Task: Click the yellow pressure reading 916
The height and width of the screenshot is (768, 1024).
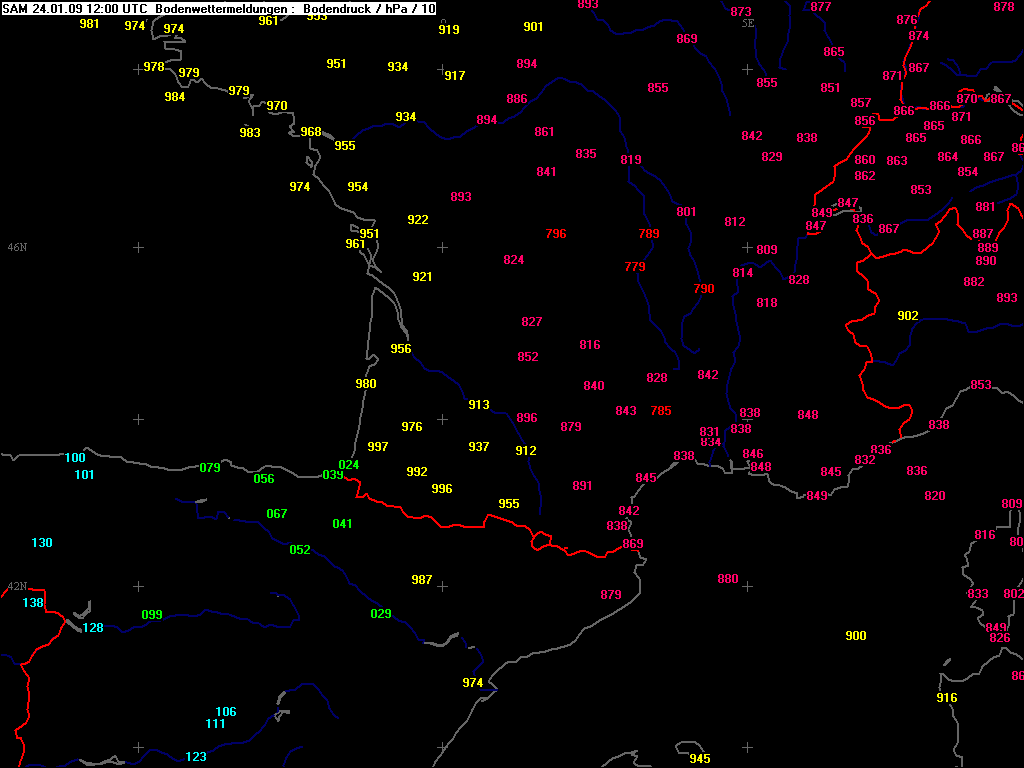Action: pos(946,698)
